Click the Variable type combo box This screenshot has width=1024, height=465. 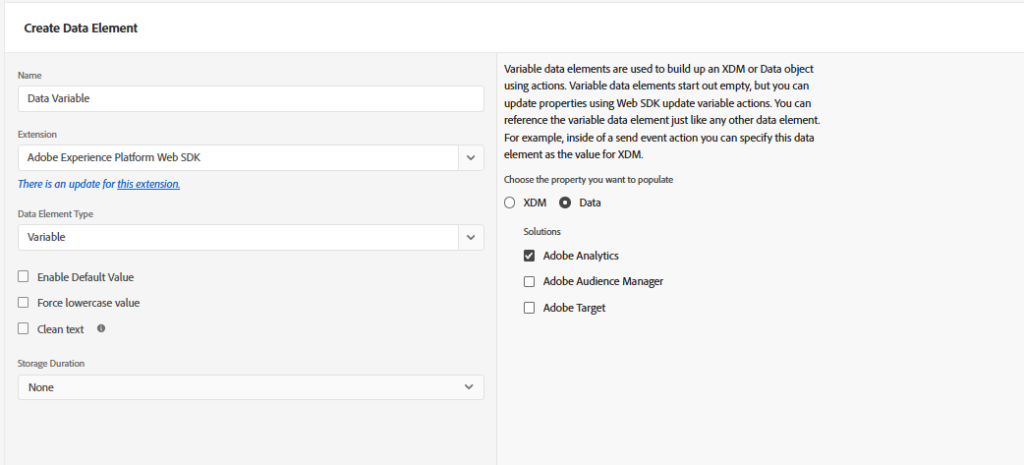(238, 237)
